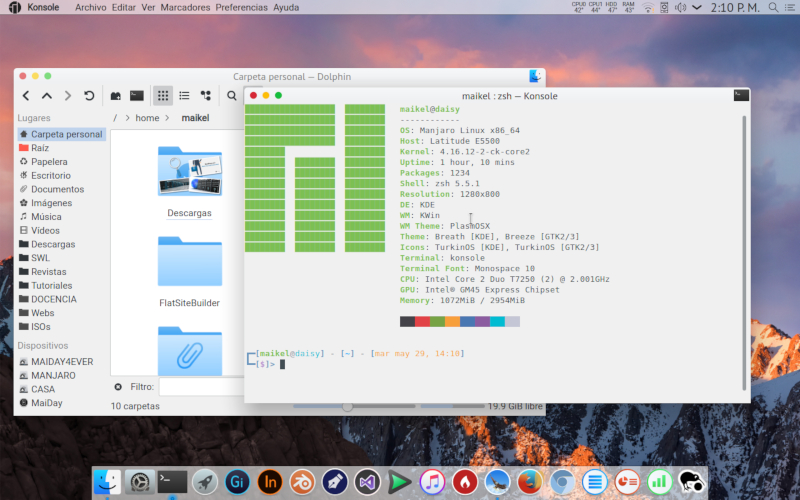Click the terminal icon in Konsole title bar
Screen dimensions: 800x500
point(741,95)
